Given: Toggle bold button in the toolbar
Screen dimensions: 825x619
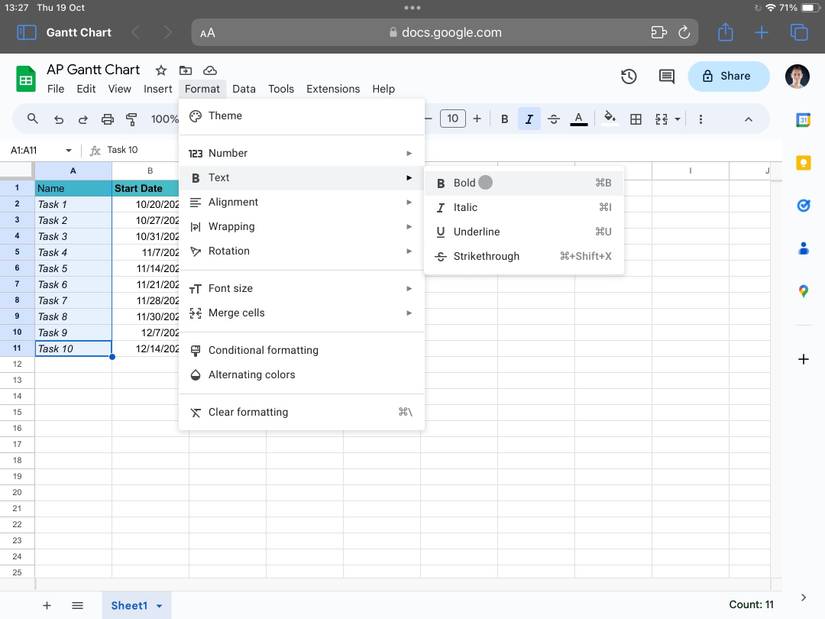Looking at the screenshot, I should 504,119.
